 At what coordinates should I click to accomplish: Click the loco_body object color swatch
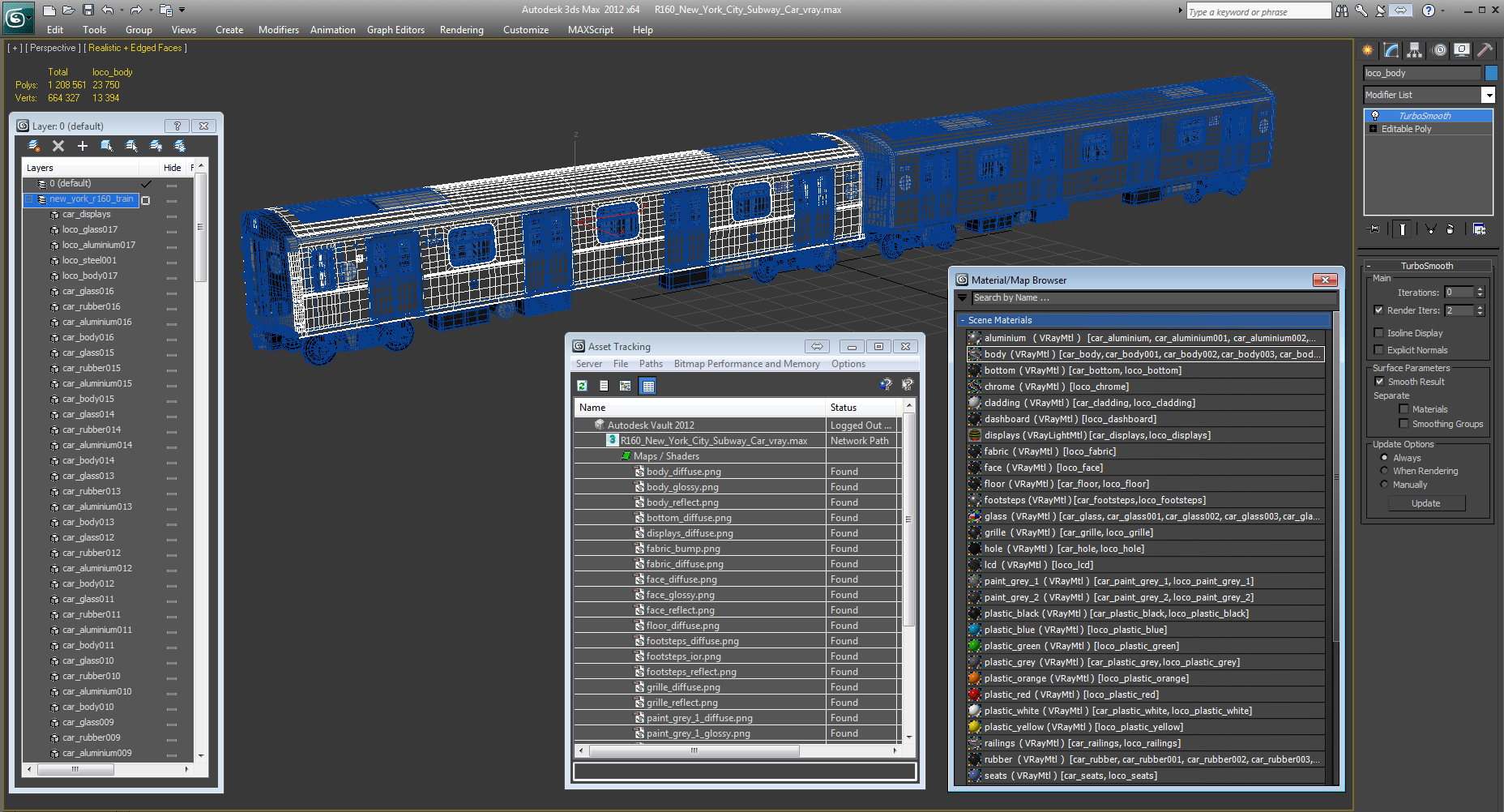click(x=1491, y=73)
